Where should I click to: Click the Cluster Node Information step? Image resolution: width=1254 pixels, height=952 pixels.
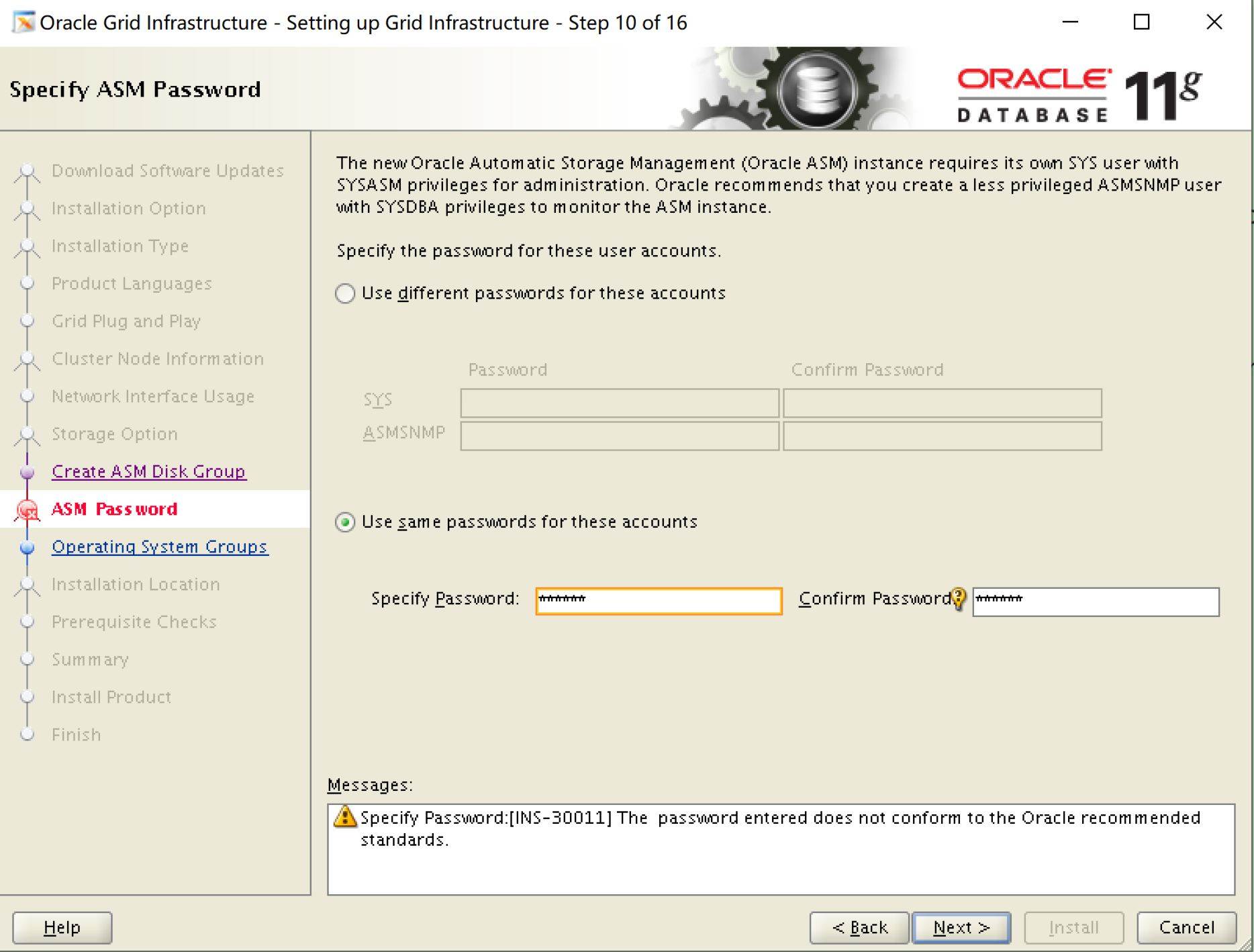point(158,359)
